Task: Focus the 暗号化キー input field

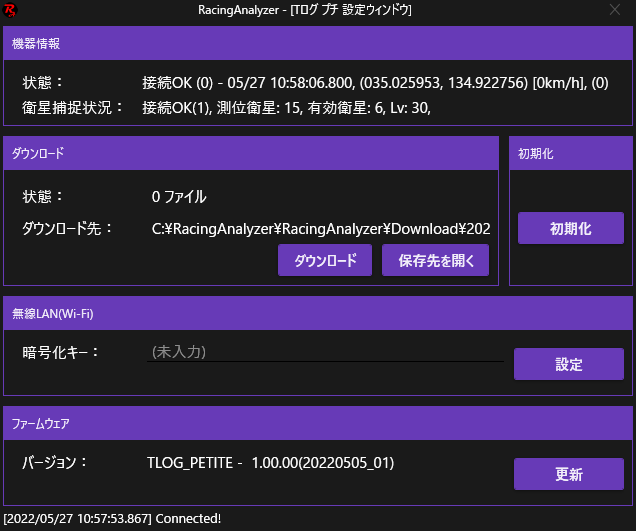Action: pos(325,352)
